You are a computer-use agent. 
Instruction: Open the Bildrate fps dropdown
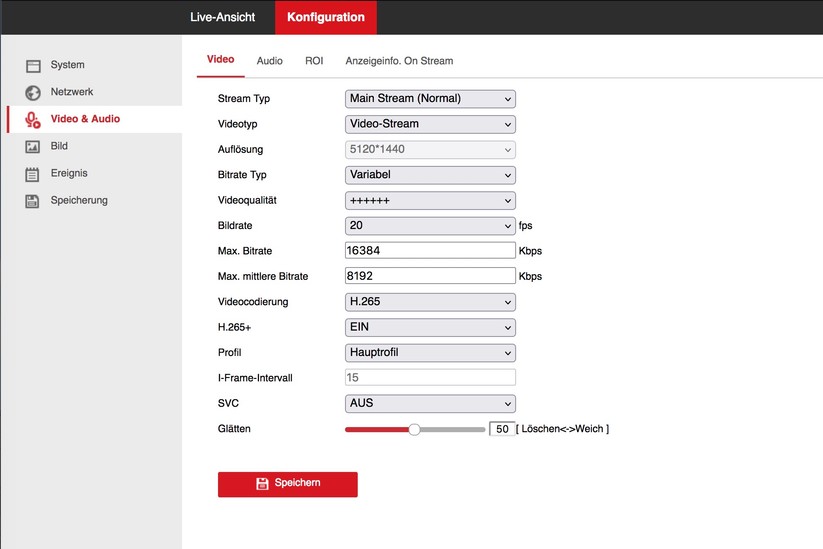click(x=430, y=226)
